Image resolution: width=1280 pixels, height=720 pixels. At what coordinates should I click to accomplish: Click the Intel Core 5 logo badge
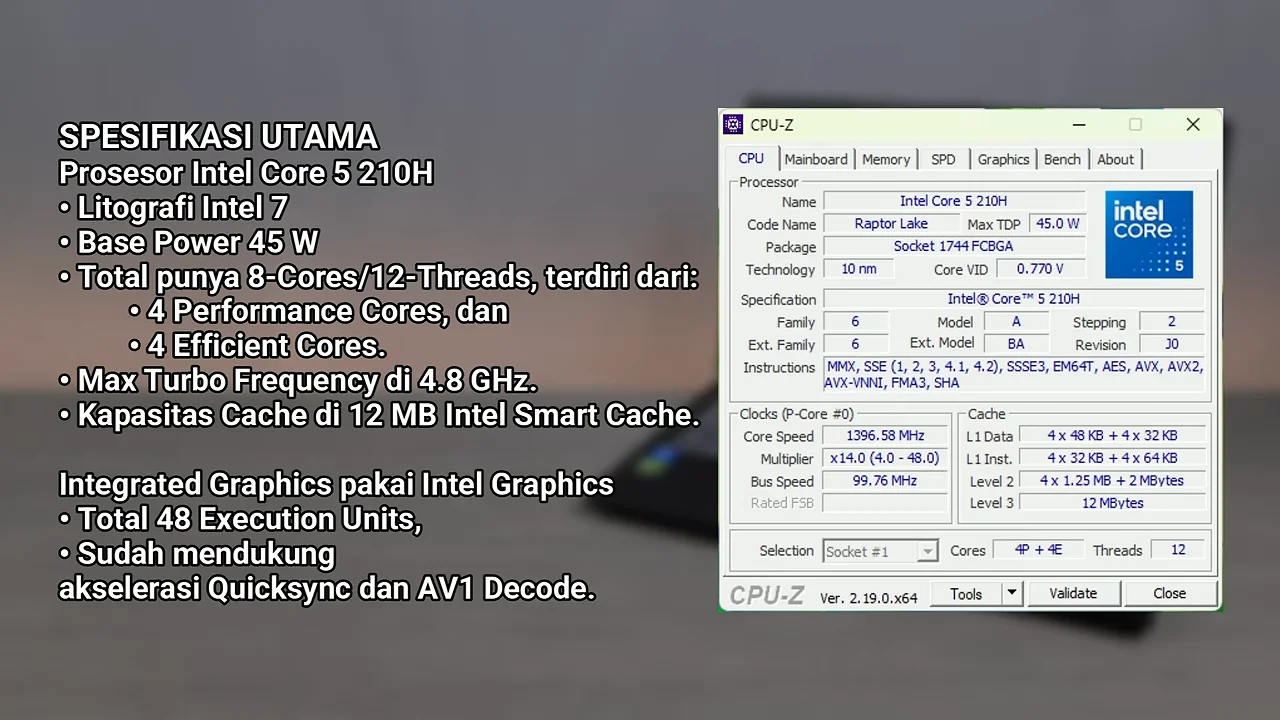pos(1149,234)
